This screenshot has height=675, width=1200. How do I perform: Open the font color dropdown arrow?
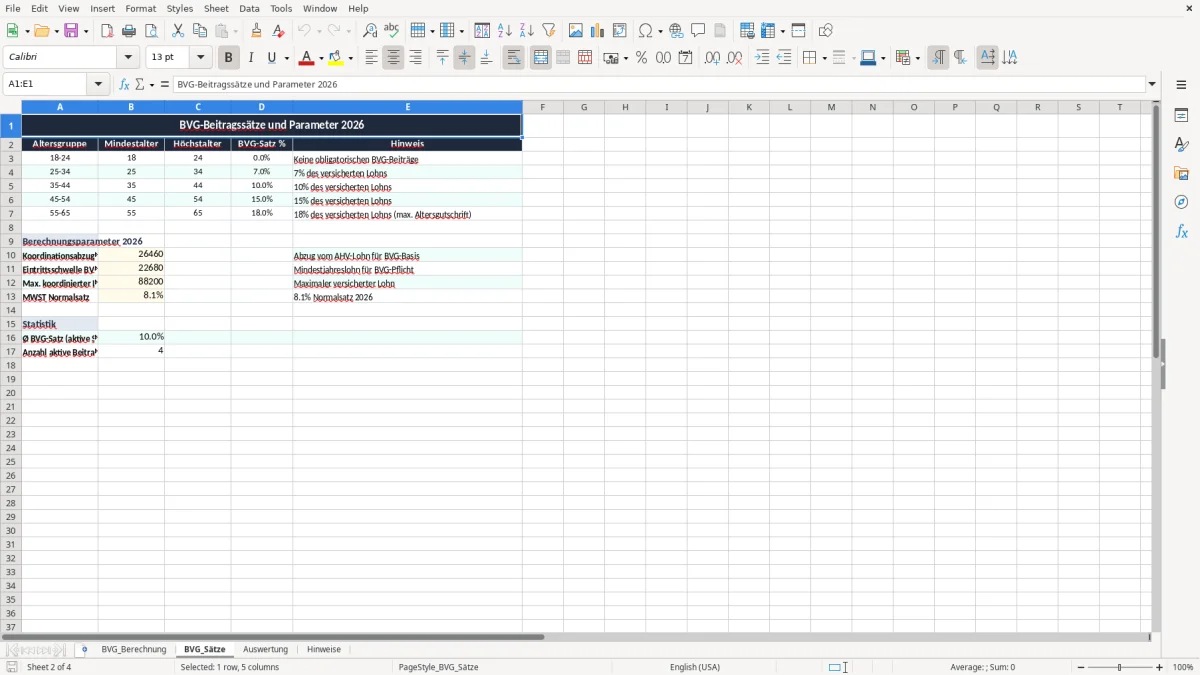[321, 58]
